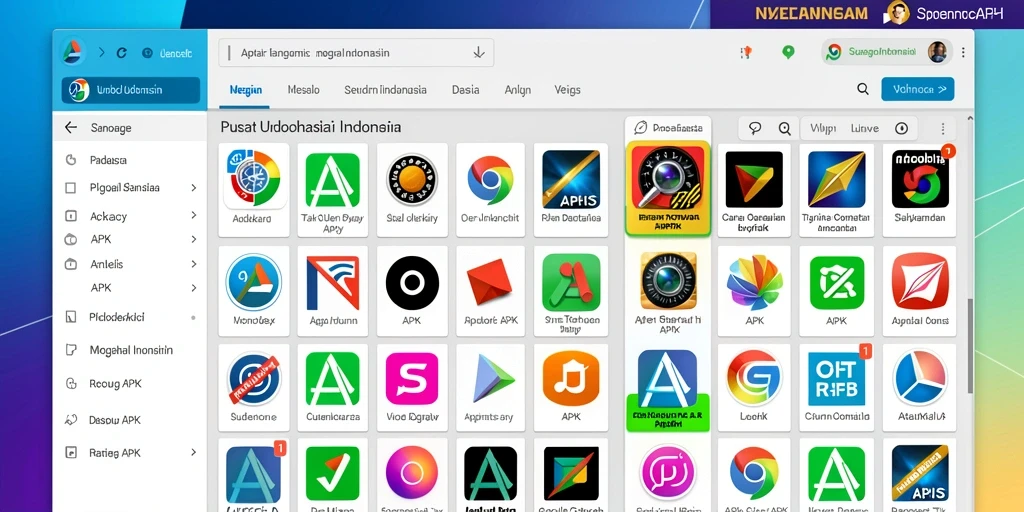
Task: Click the vertical scrollbar on the right
Action: [x=970, y=346]
